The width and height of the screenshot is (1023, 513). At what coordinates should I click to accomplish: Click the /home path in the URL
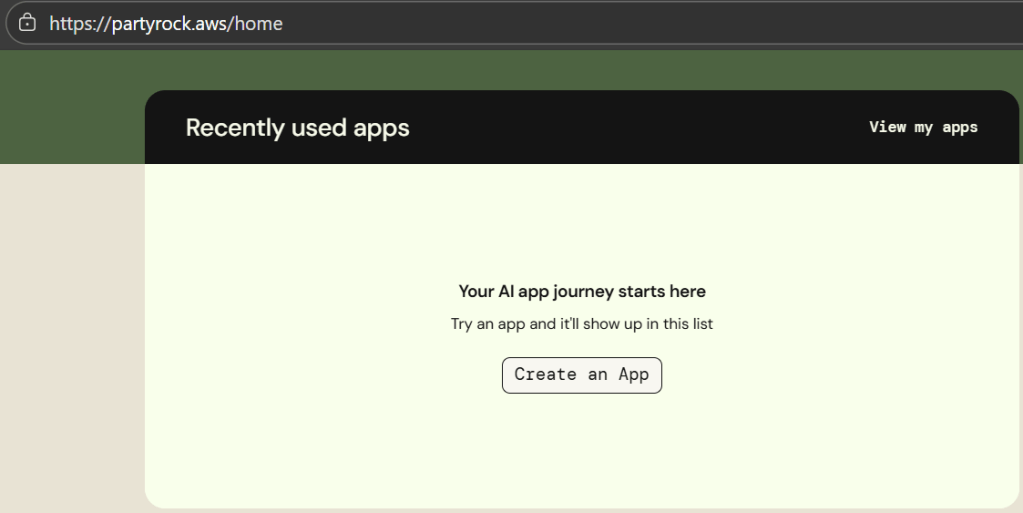coord(259,23)
